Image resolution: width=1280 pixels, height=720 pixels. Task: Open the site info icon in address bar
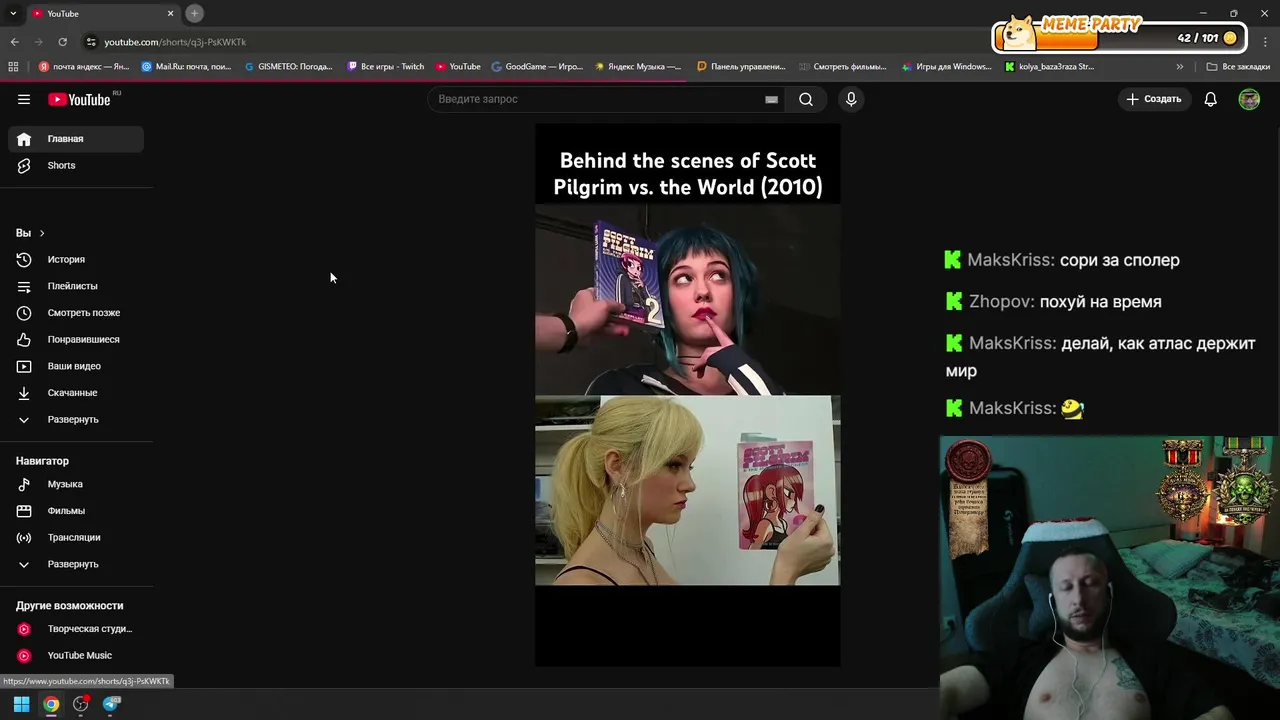pos(91,42)
